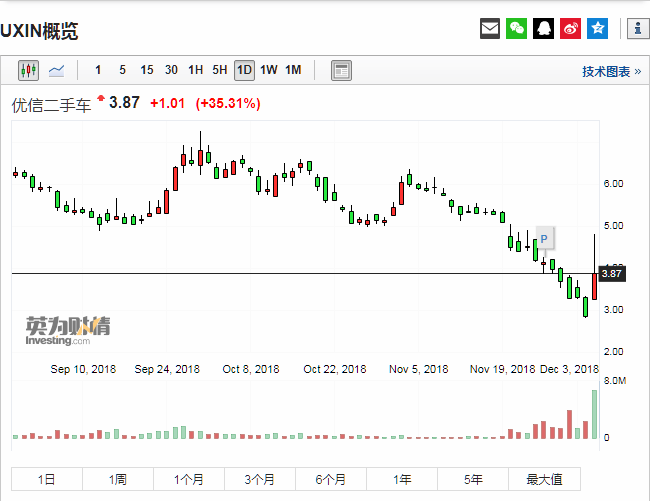
Task: Choose the 1个月 time range
Action: (x=189, y=479)
